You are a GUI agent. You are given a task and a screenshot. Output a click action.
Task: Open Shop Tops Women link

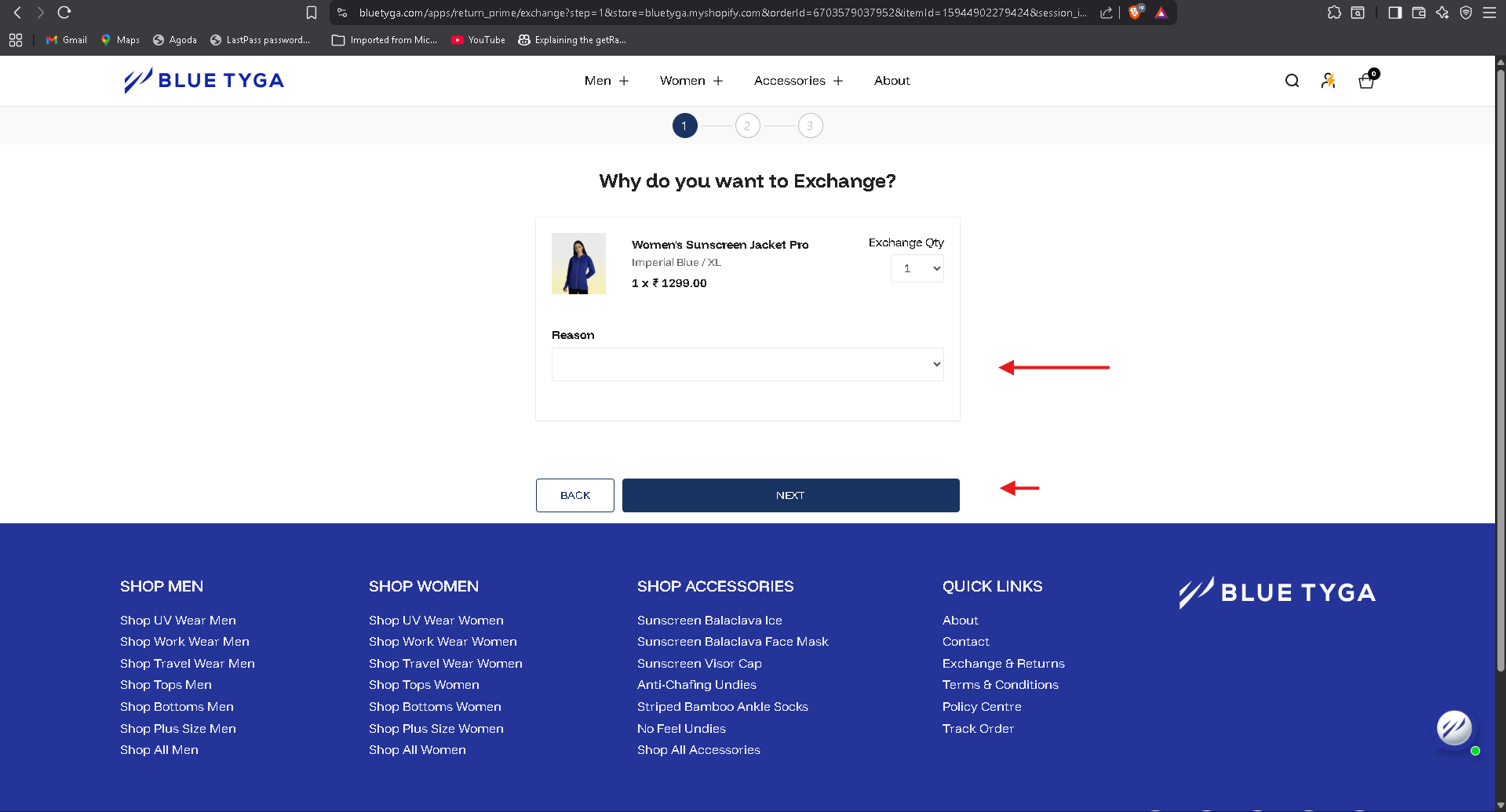(424, 685)
